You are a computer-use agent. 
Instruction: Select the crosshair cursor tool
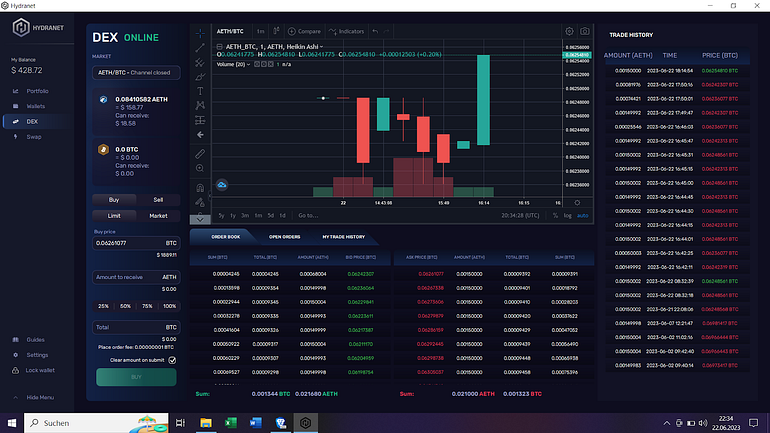[200, 33]
